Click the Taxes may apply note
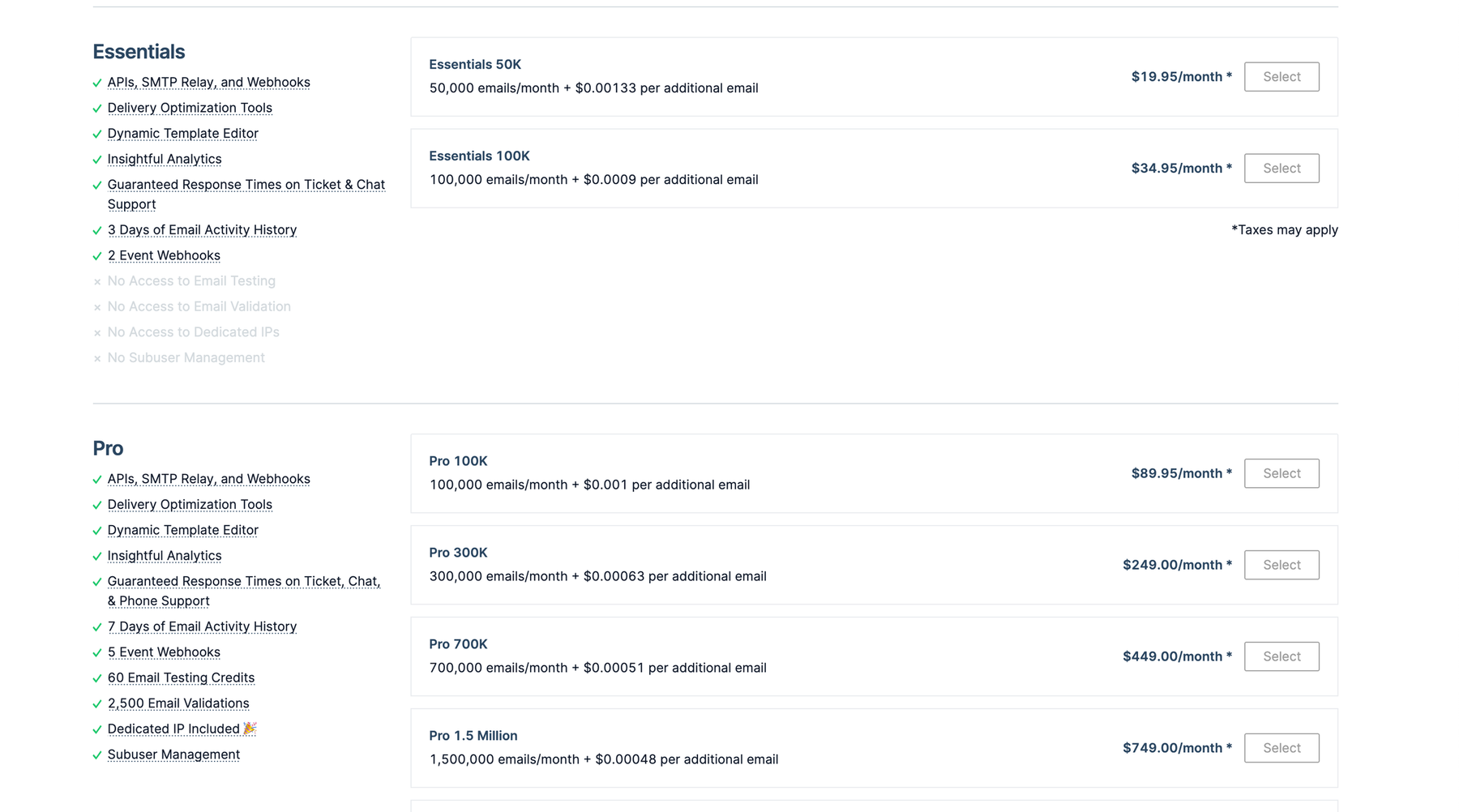Viewport: 1459px width, 812px height. 1285,229
